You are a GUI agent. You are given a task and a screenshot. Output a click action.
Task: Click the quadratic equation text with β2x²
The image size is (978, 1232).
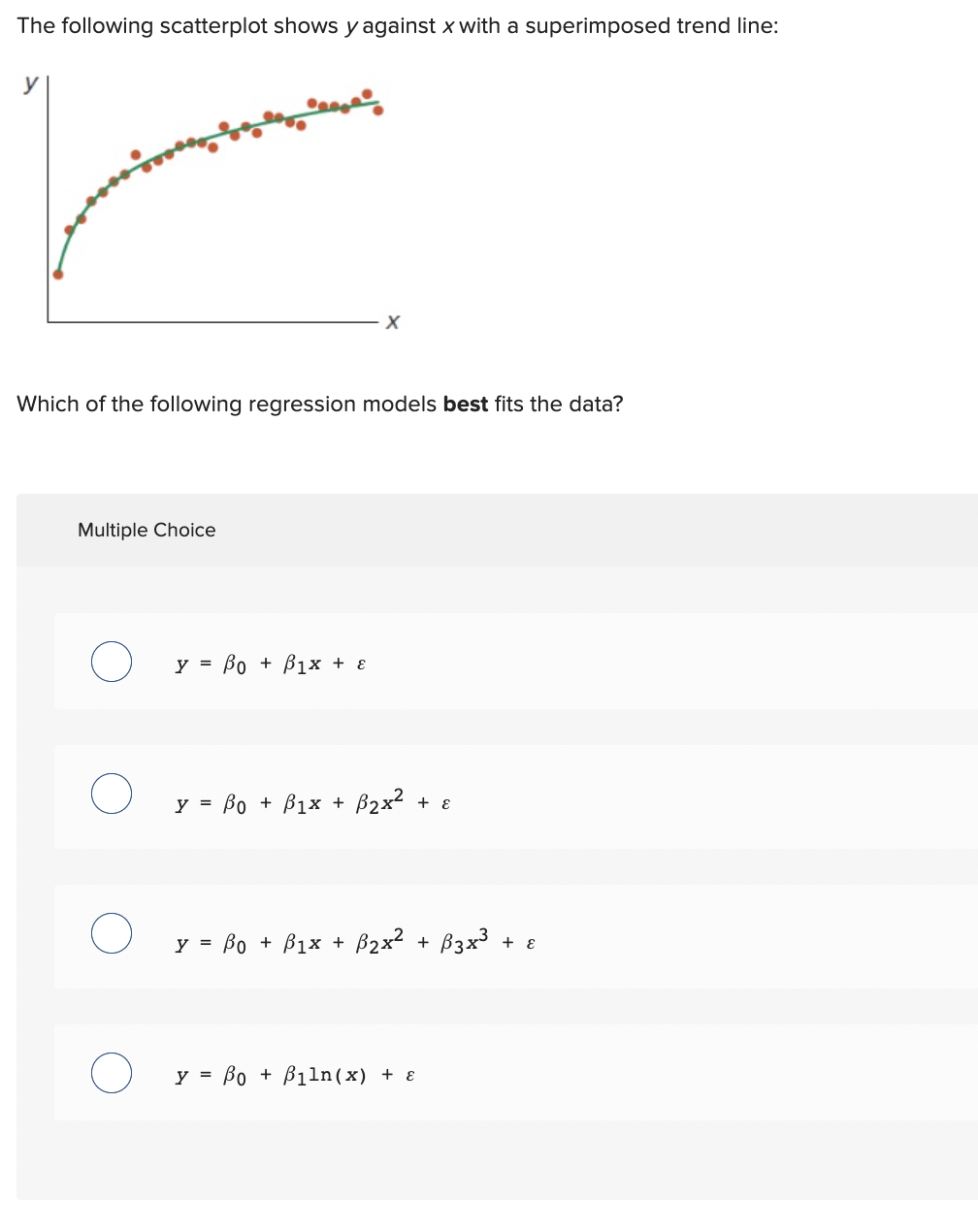pyautogui.click(x=310, y=801)
